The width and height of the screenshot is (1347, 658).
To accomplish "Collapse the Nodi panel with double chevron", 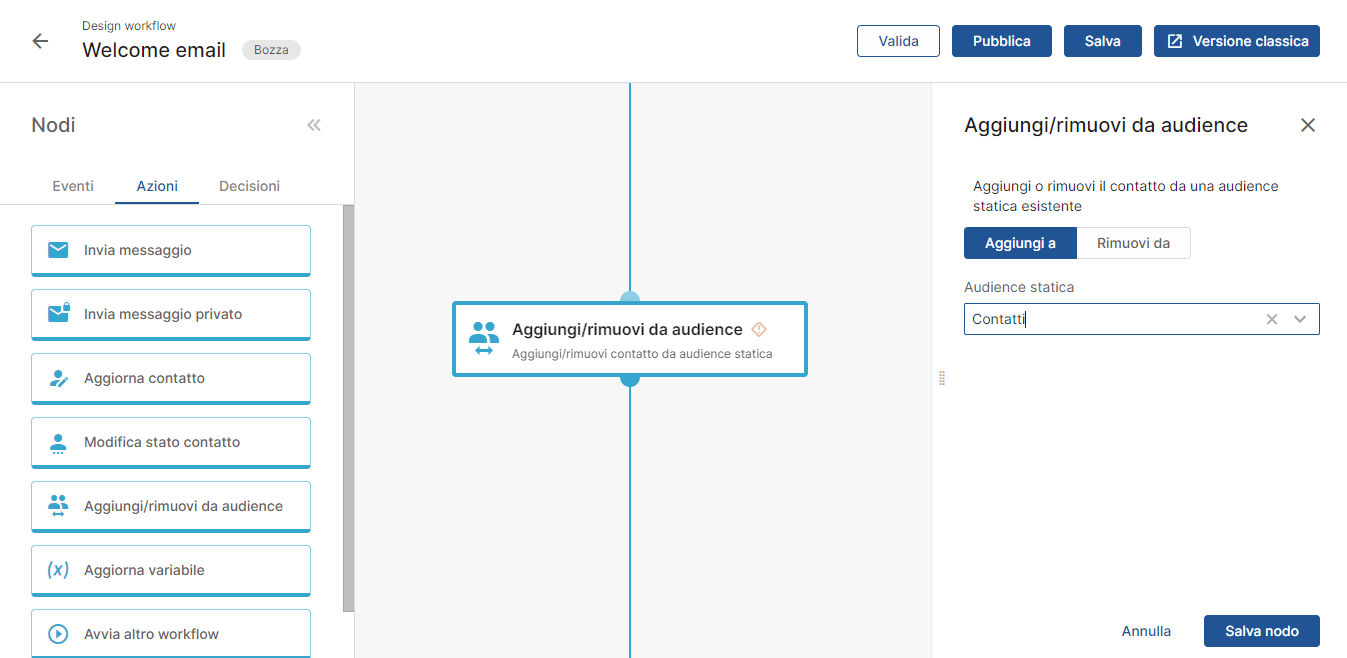I will (314, 125).
